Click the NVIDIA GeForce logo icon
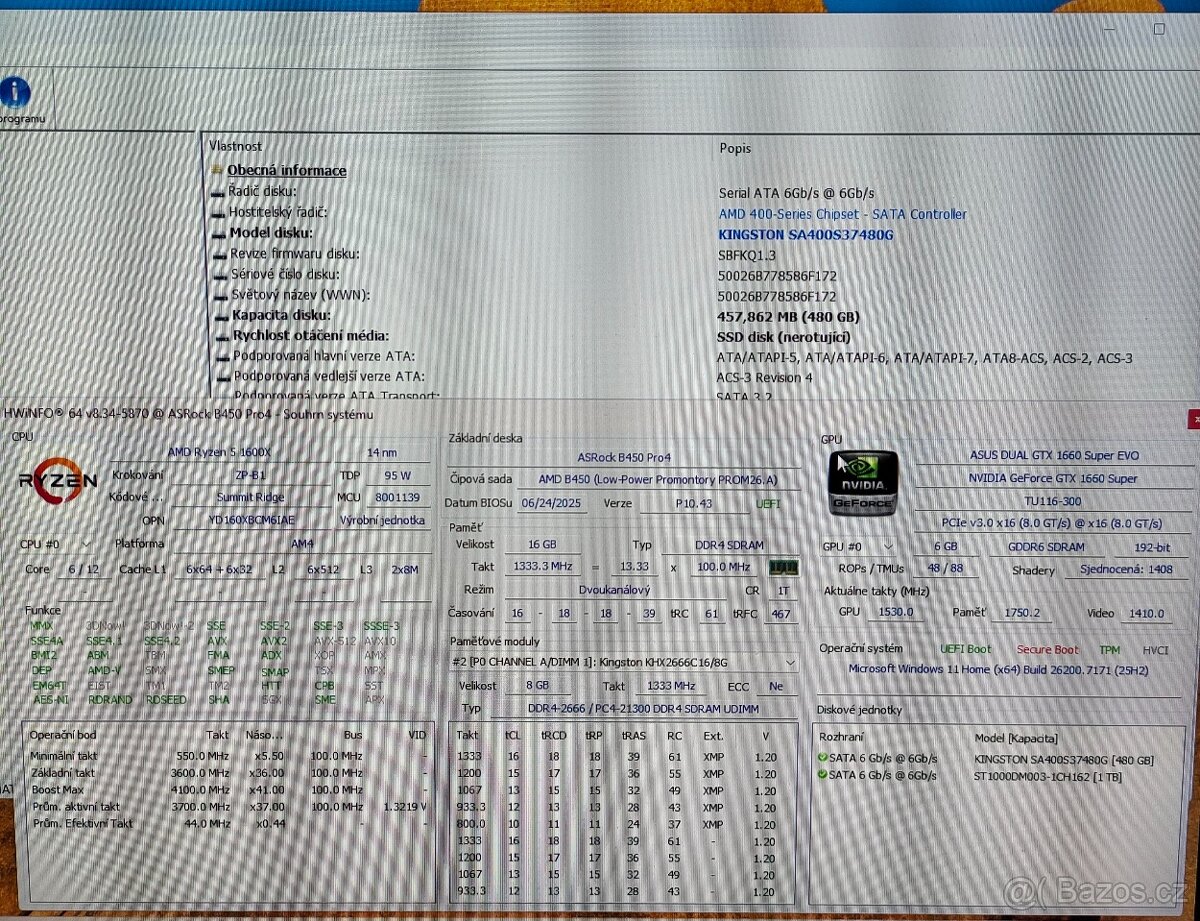The image size is (1200, 921). (x=864, y=482)
